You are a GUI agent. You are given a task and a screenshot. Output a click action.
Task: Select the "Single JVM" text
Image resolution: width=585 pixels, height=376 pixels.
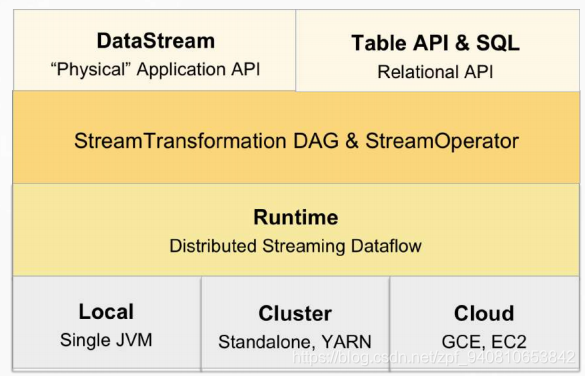pyautogui.click(x=106, y=340)
